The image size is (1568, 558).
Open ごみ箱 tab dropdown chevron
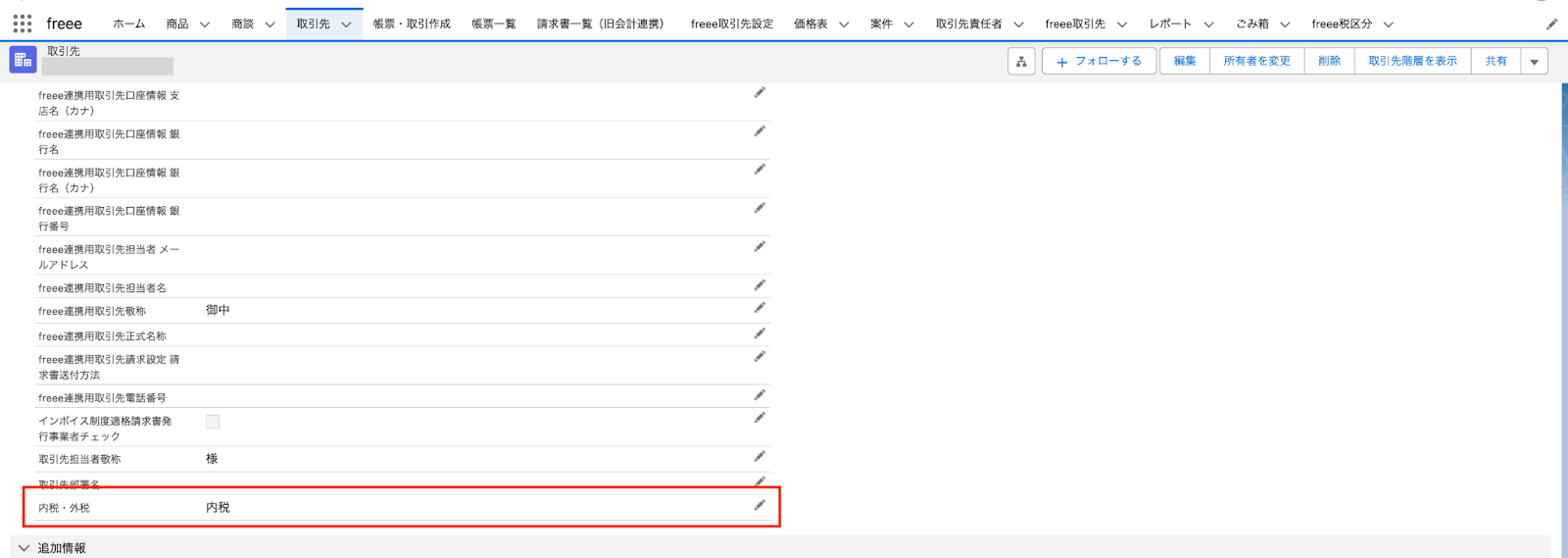pyautogui.click(x=1285, y=25)
